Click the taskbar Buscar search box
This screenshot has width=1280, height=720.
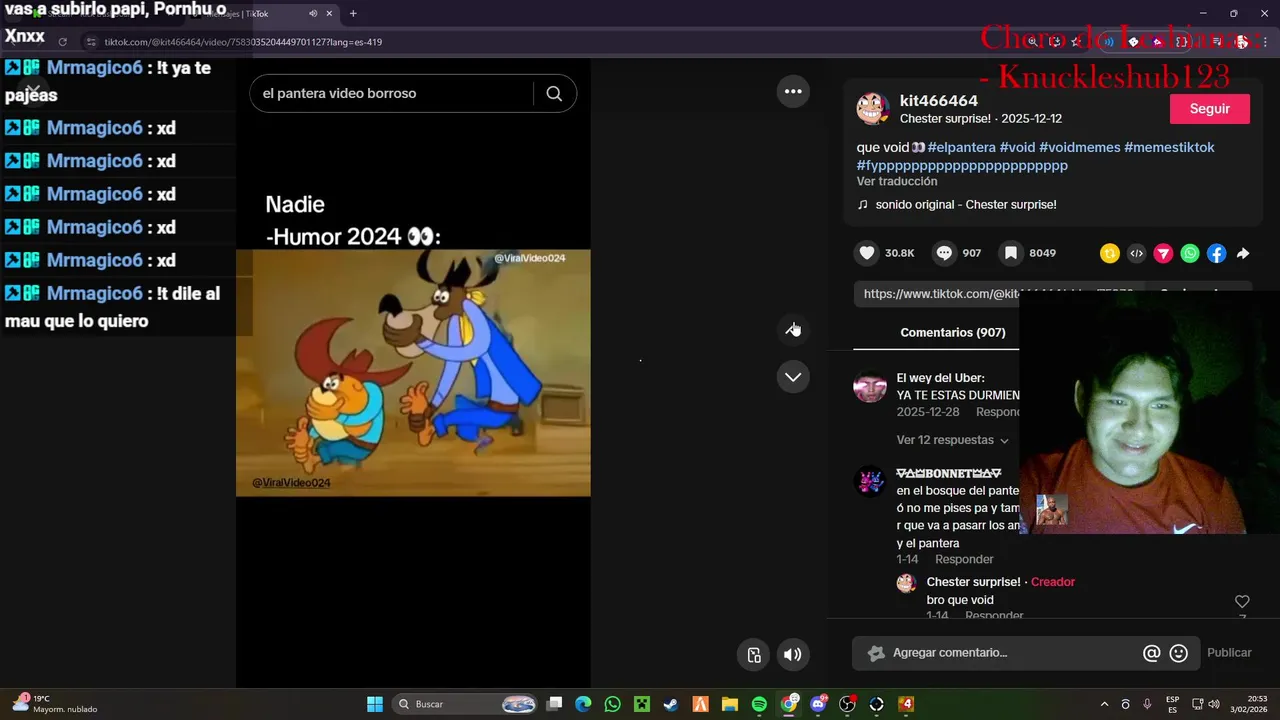465,704
